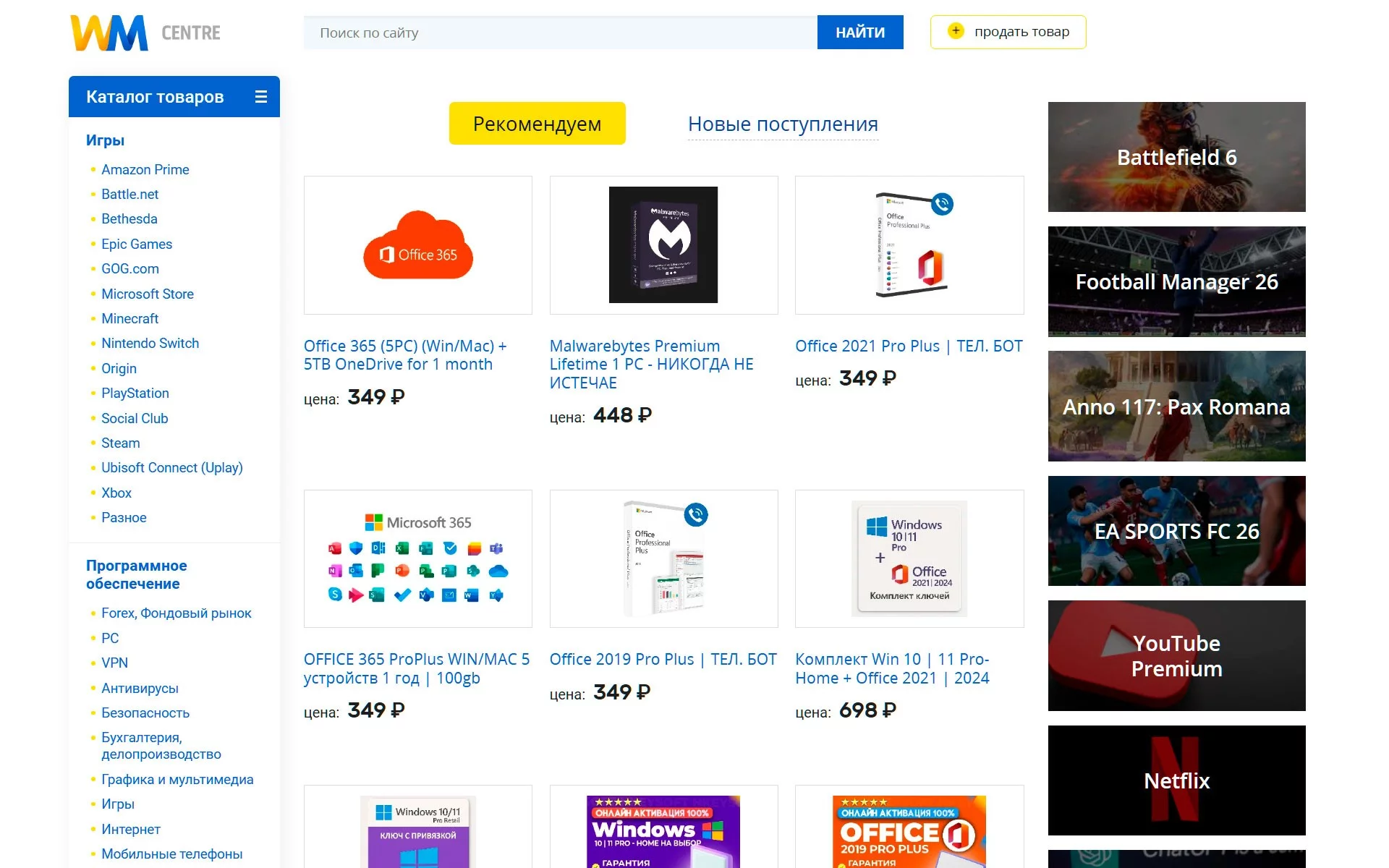1389x868 pixels.
Task: Open the YouTube Premium banner
Action: point(1176,655)
